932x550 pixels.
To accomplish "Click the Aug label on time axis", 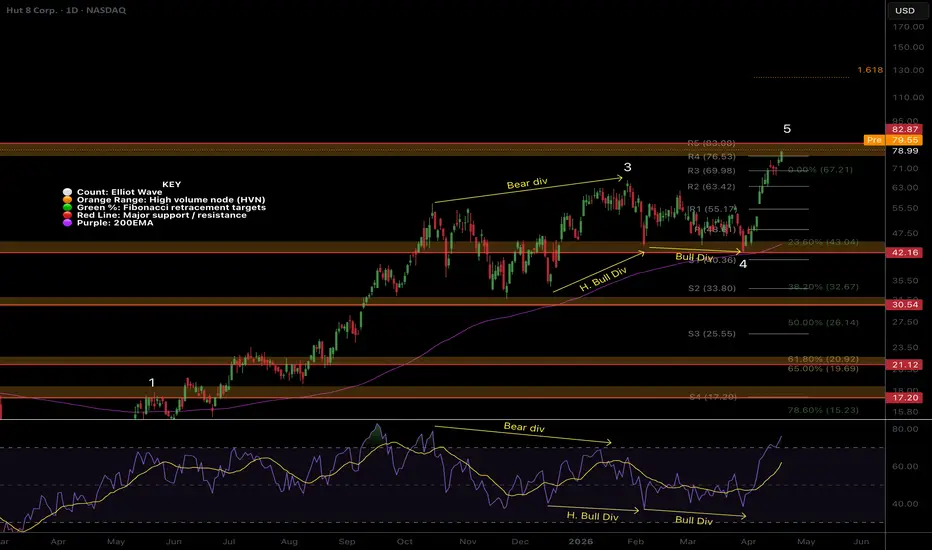I will (289, 542).
